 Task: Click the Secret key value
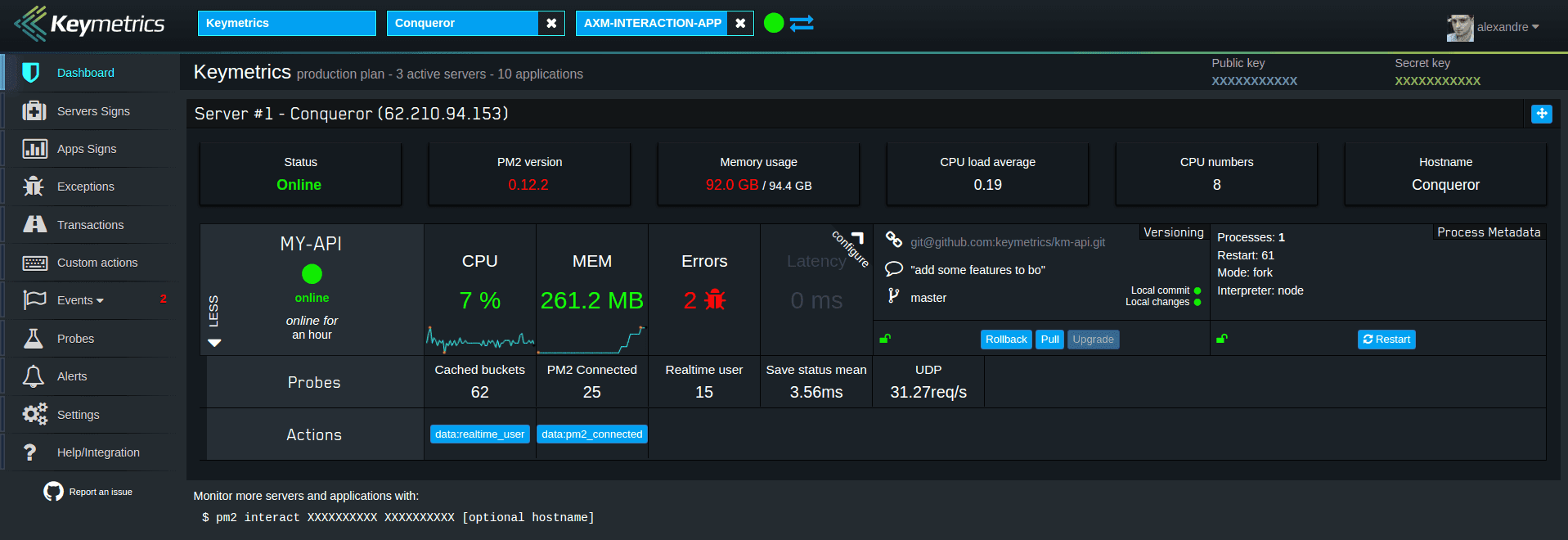coord(1437,81)
